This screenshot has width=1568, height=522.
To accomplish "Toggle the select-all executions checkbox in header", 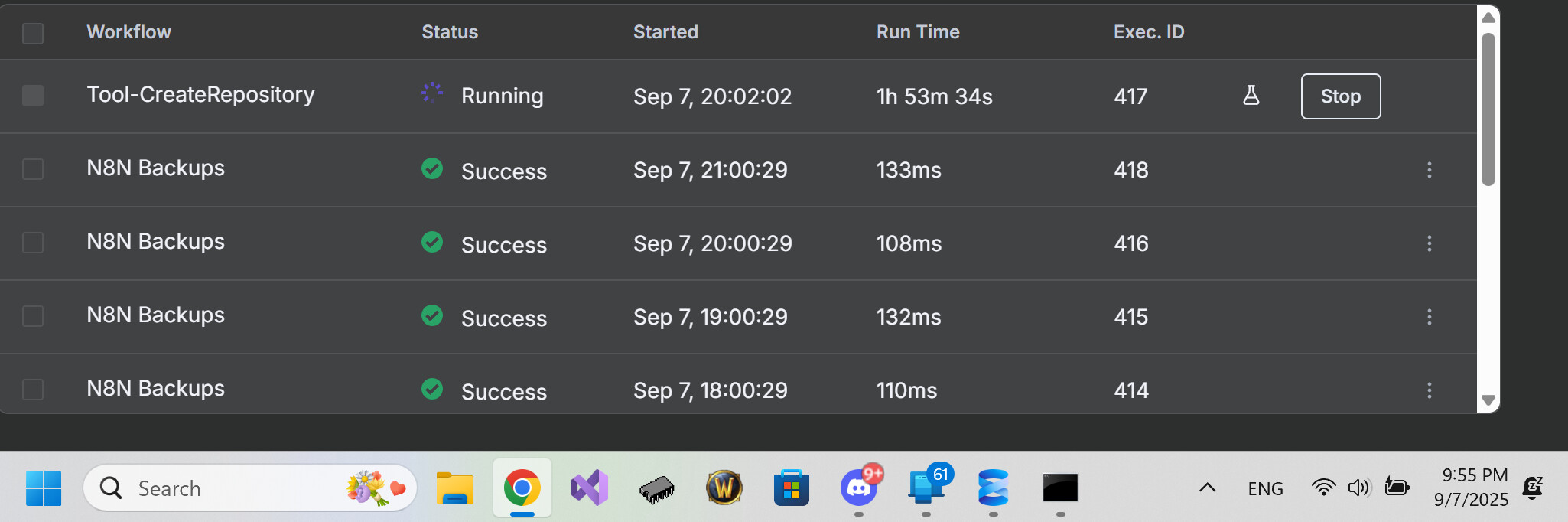I will point(33,33).
